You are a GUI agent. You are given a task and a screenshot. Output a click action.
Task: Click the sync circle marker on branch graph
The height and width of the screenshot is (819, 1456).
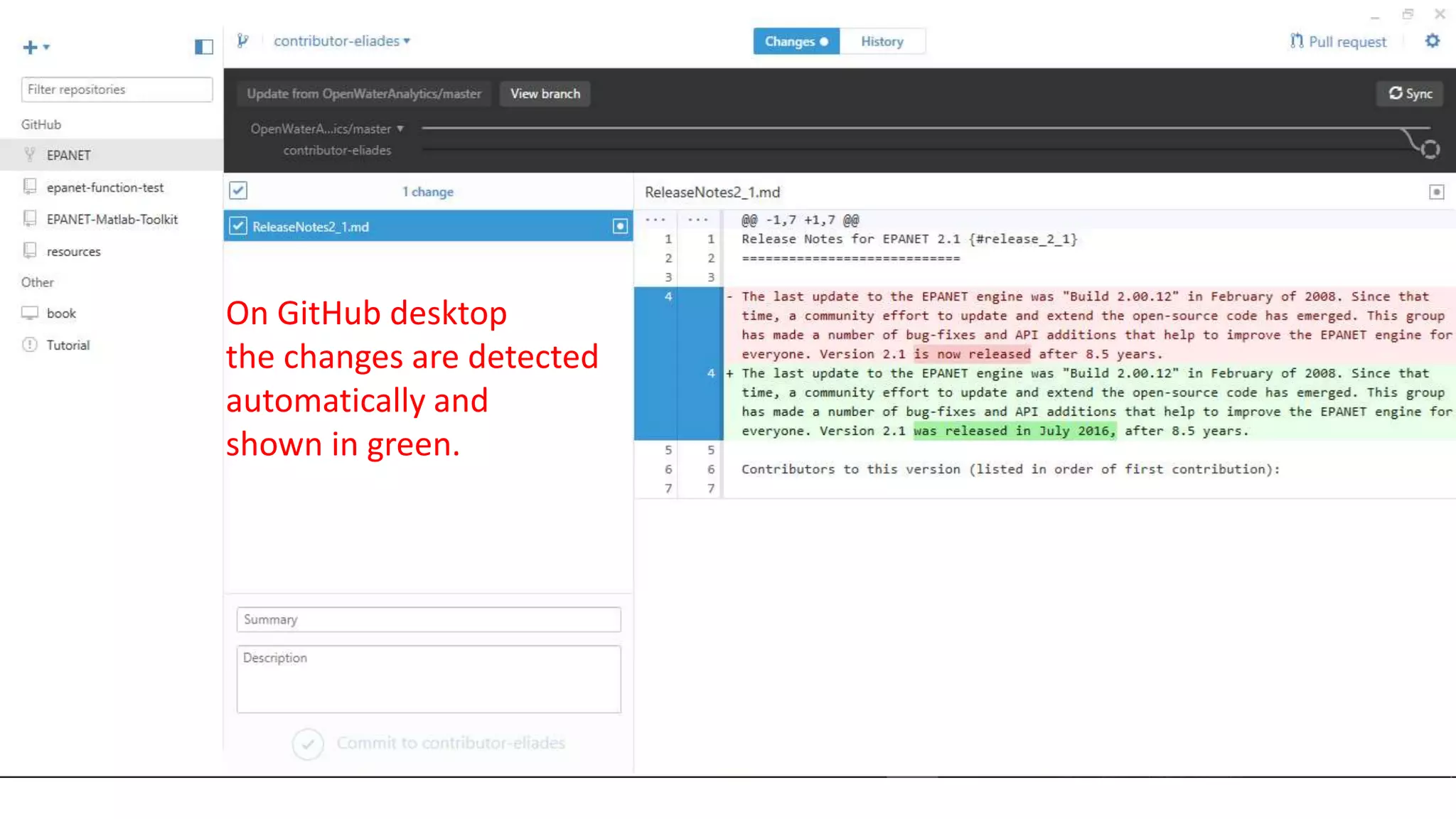click(1430, 149)
